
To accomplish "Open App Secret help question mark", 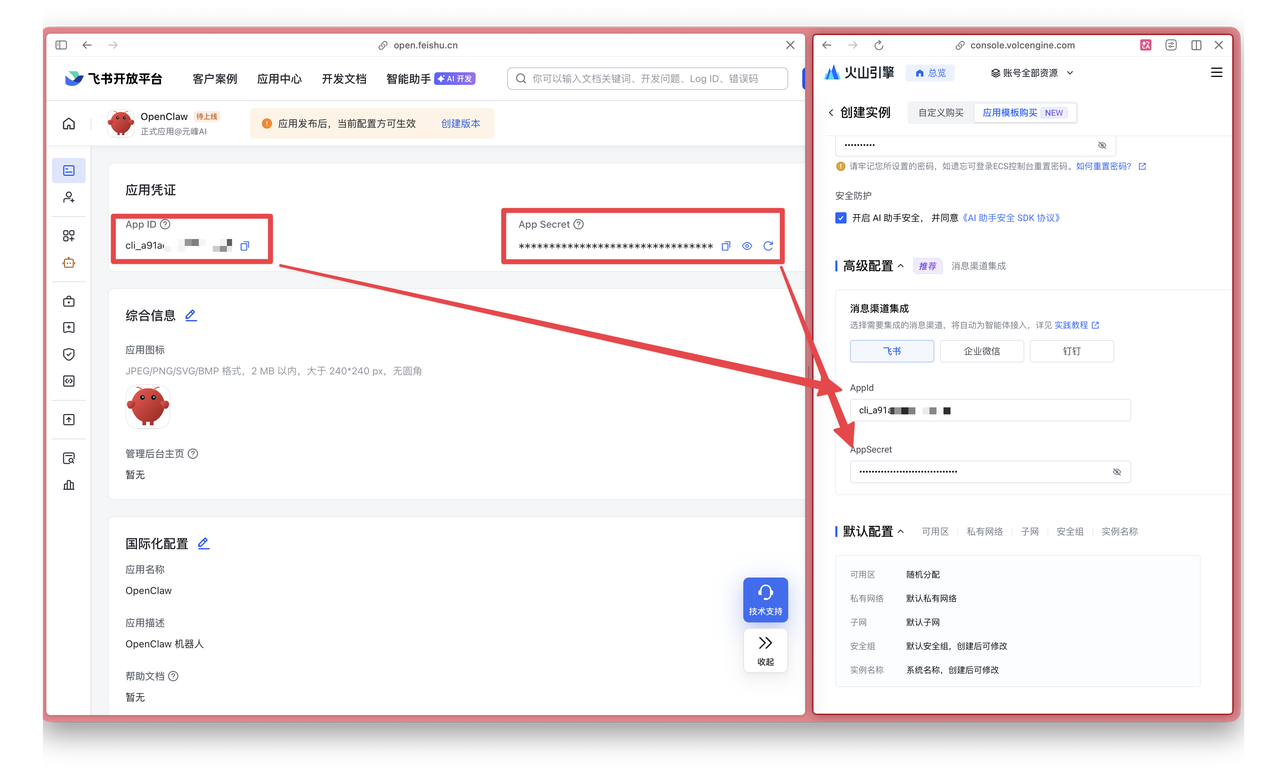I will pos(579,225).
